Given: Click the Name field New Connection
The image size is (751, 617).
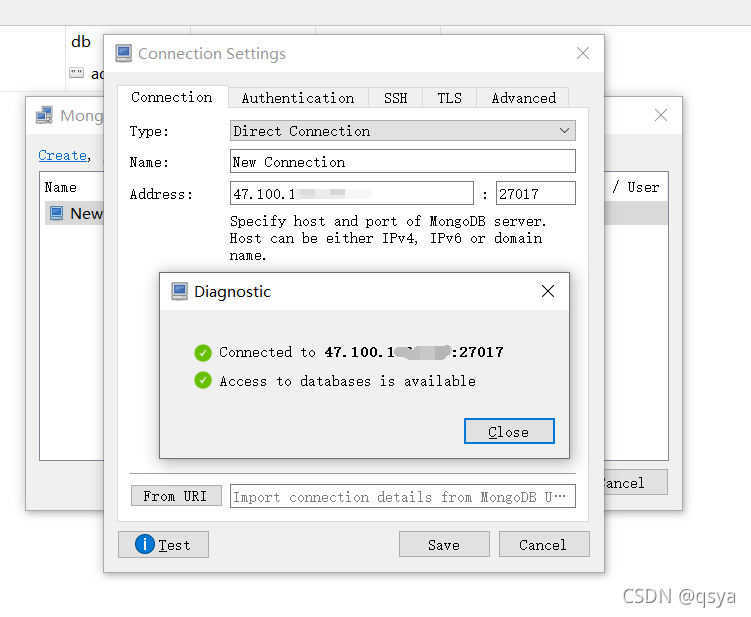Looking at the screenshot, I should pos(403,161).
